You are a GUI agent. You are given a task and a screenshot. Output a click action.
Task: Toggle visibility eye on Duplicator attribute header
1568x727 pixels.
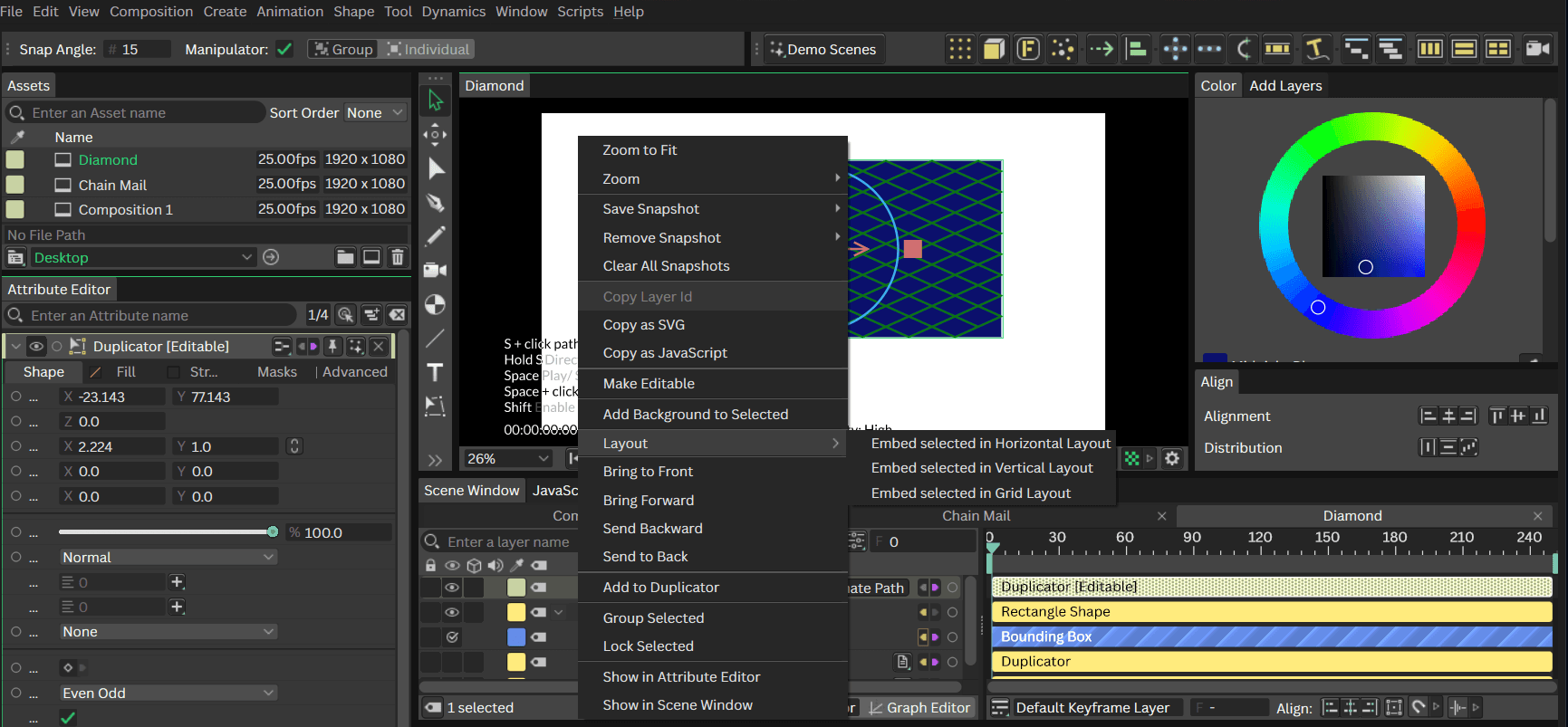click(36, 346)
